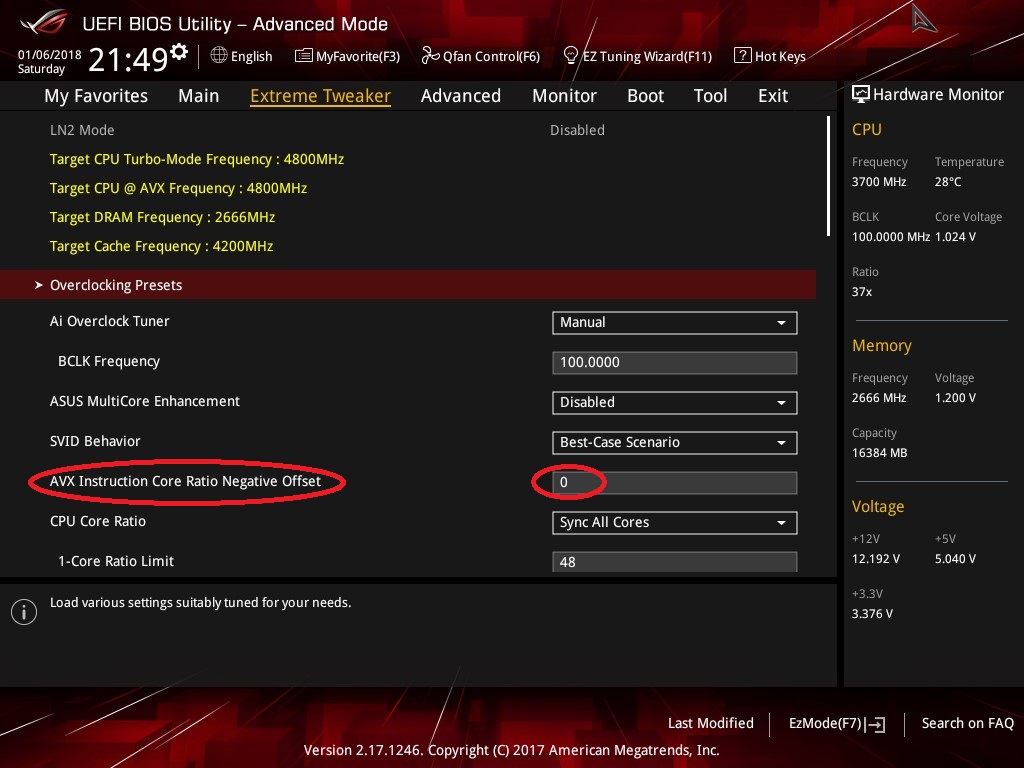
Task: Click the Hardware Monitor display icon
Action: click(x=861, y=94)
